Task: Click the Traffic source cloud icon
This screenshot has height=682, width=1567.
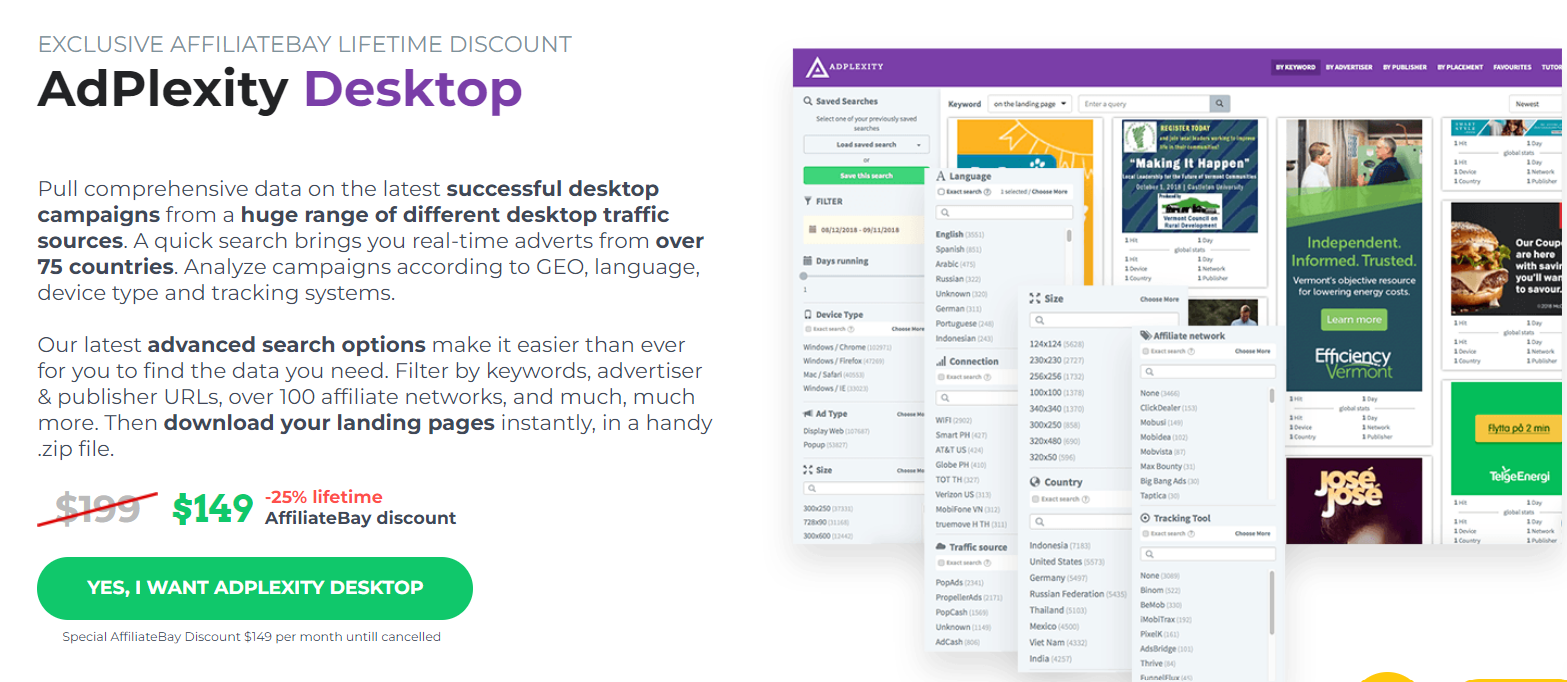Action: (x=941, y=547)
